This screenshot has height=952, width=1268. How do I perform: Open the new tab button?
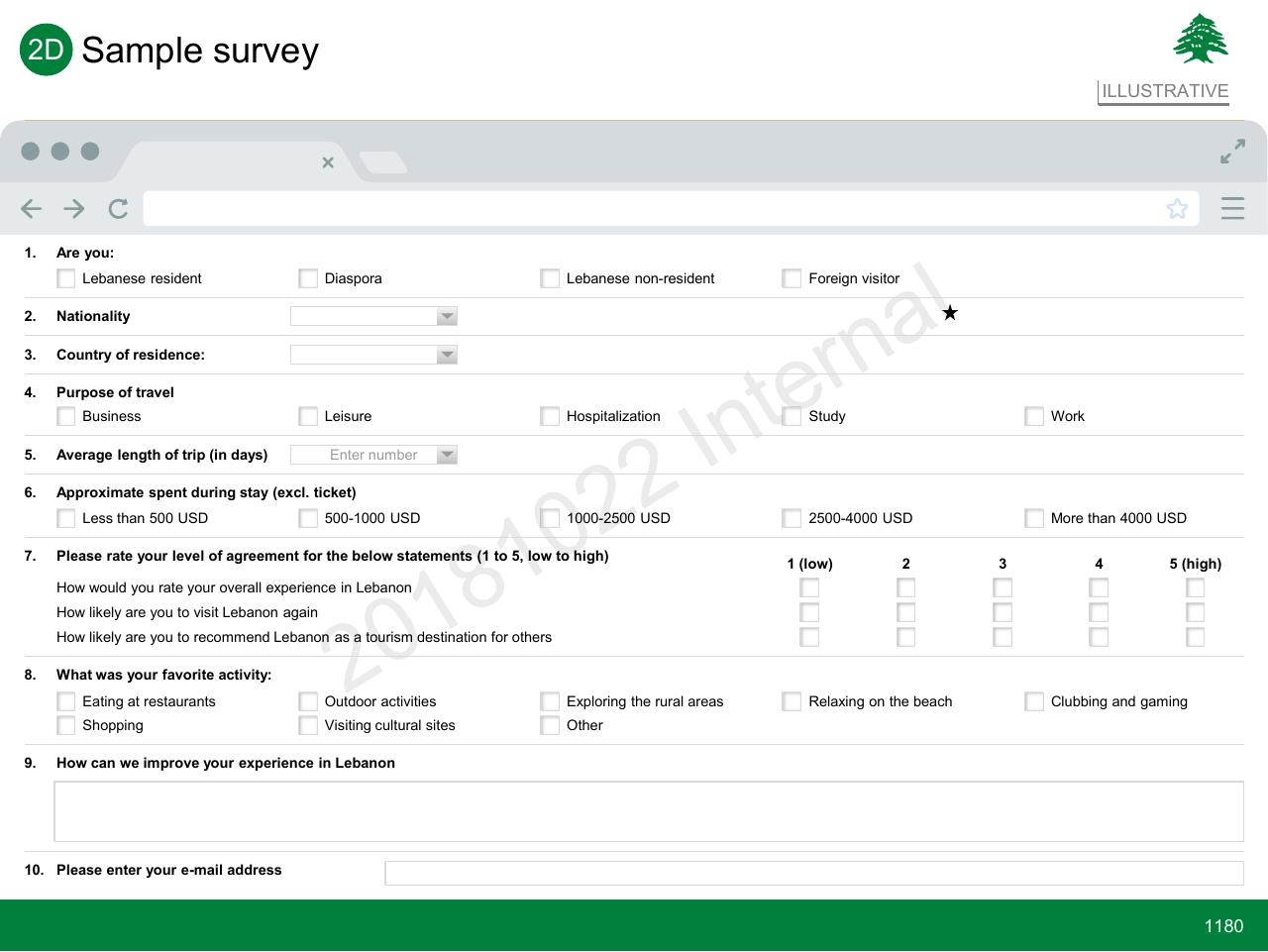coord(382,162)
